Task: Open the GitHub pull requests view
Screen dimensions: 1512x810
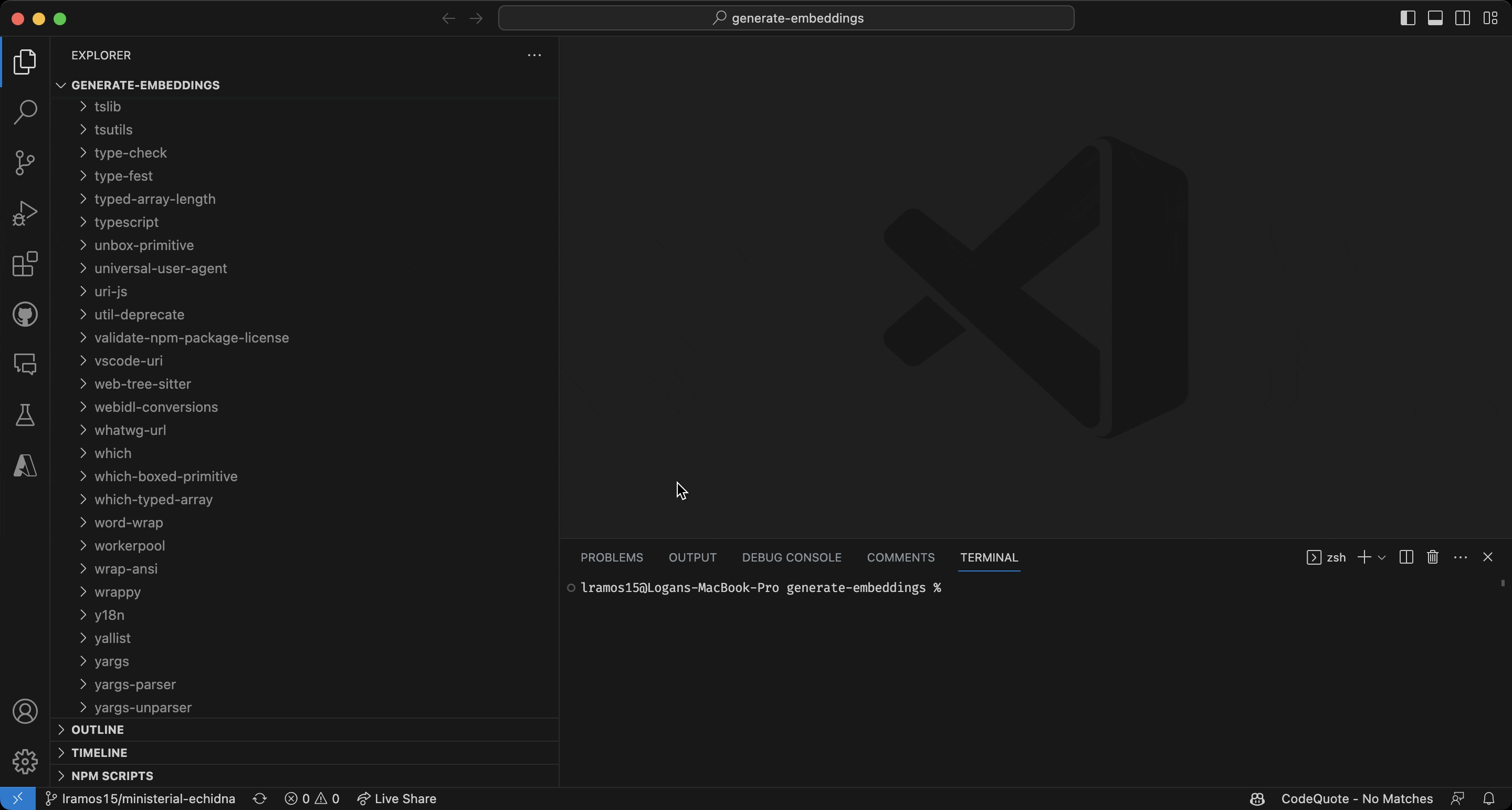Action: (25, 314)
